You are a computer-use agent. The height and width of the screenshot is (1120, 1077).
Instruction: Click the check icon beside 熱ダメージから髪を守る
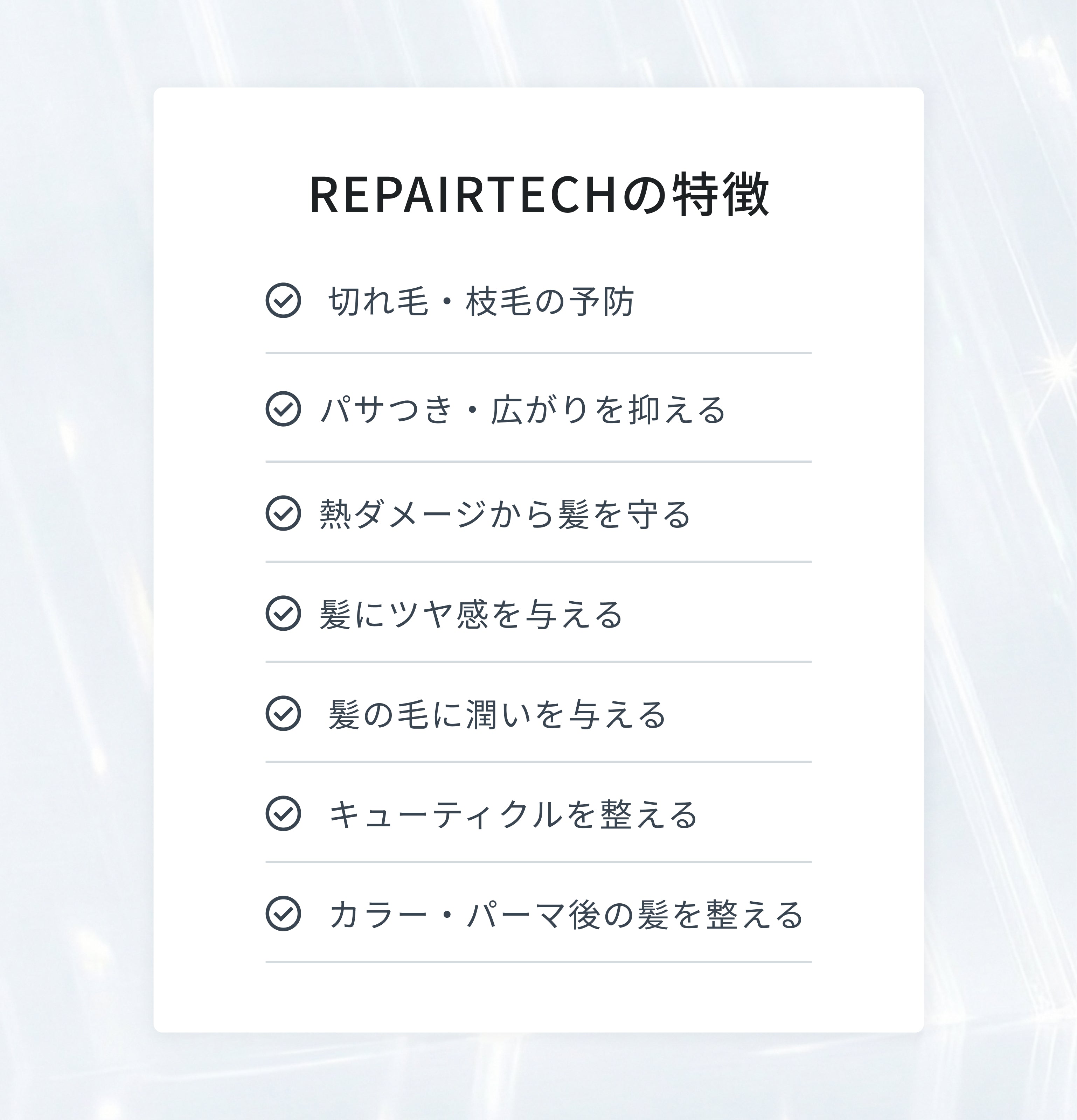coord(283,513)
